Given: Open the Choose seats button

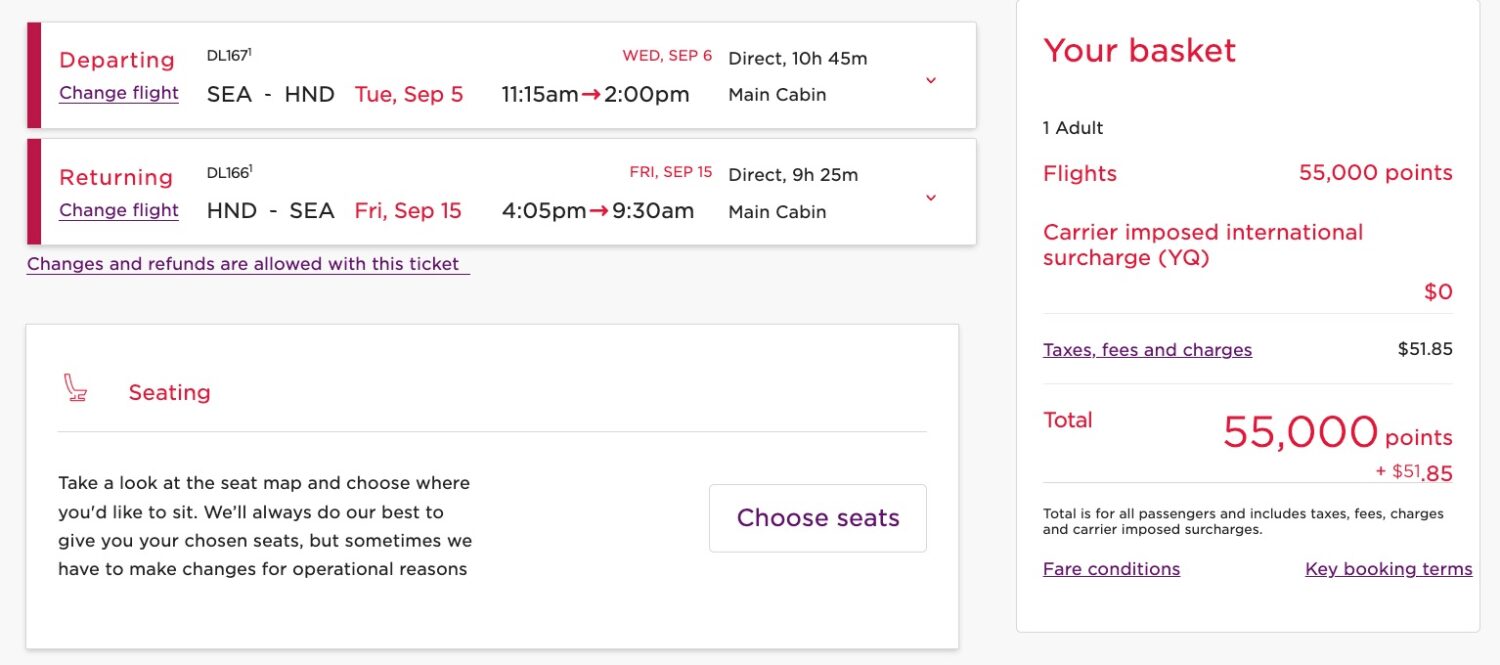Looking at the screenshot, I should [x=817, y=518].
